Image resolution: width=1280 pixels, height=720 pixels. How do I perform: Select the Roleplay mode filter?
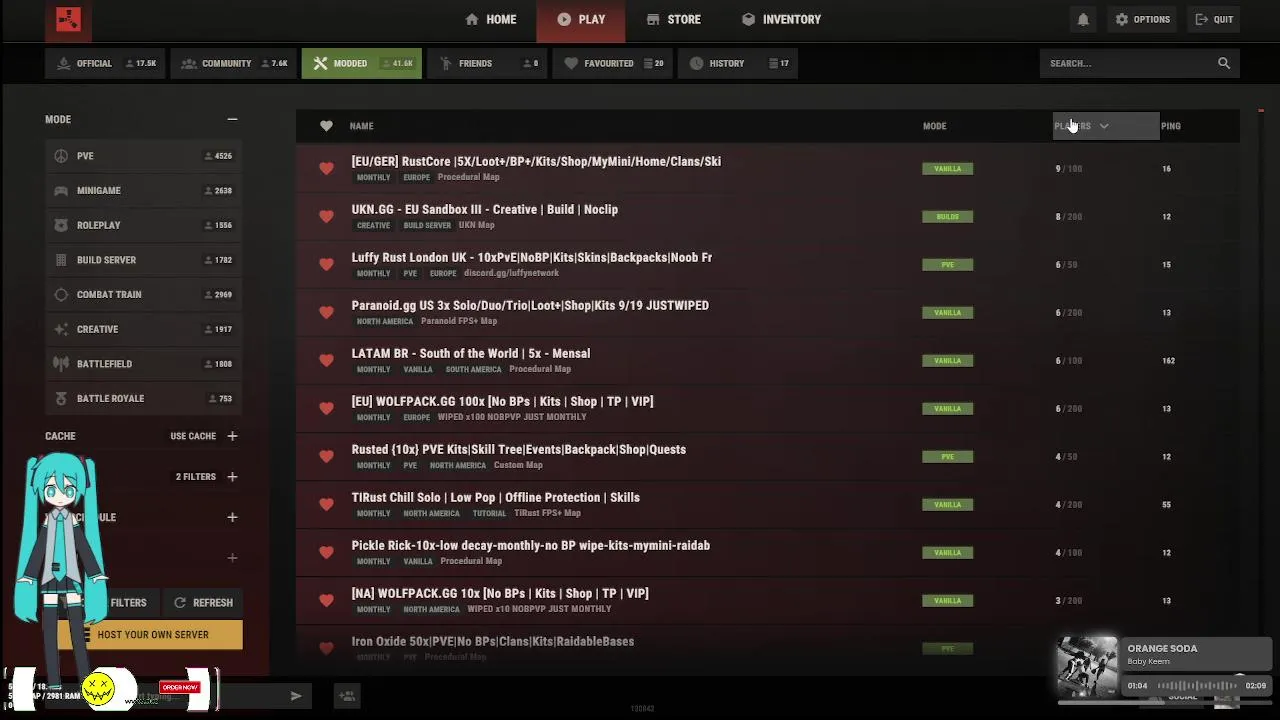click(x=143, y=225)
